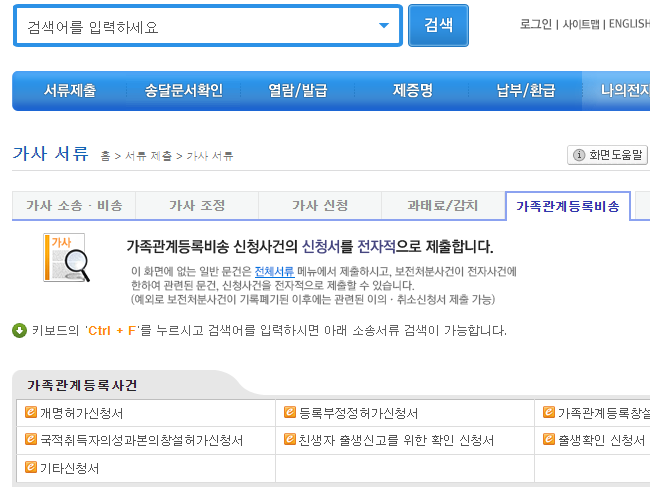This screenshot has width=650, height=487.
Task: Click the 출생확인 신청서 icon
Action: pyautogui.click(x=549, y=440)
